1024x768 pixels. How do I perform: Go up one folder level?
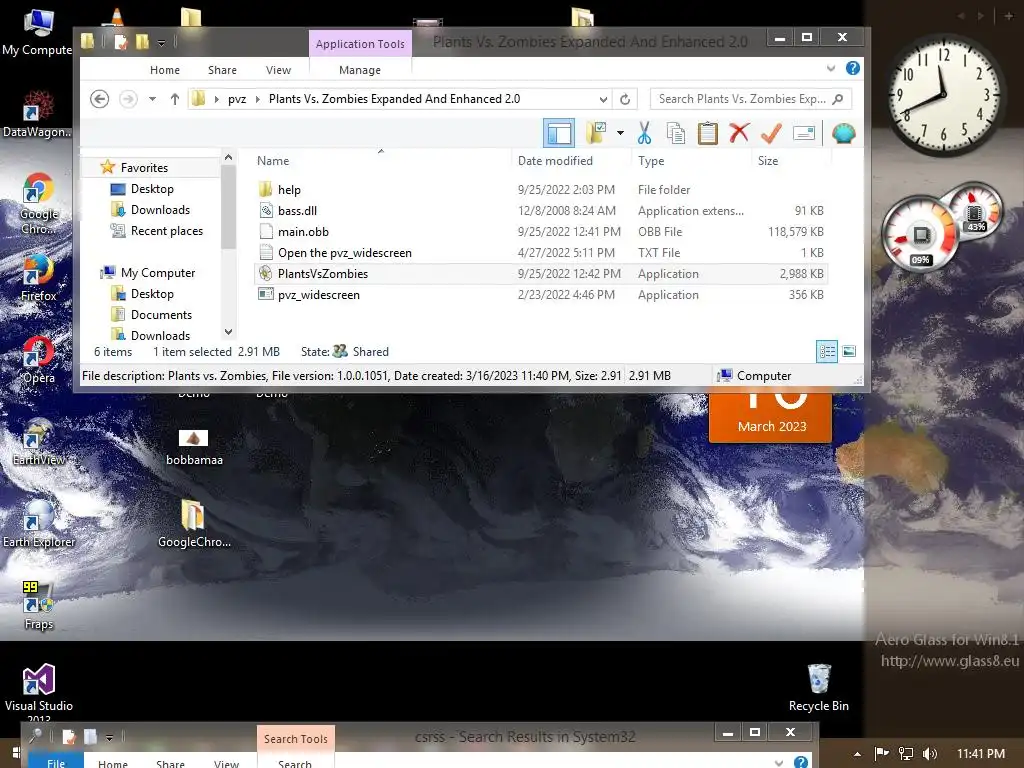point(174,99)
